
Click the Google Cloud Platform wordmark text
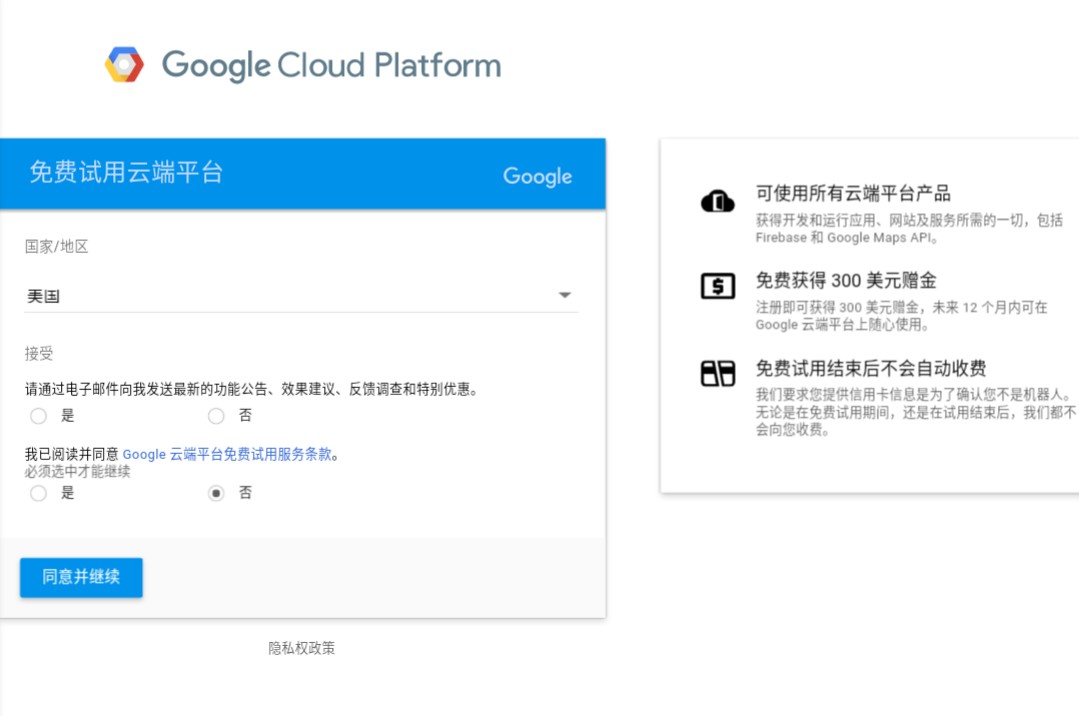[x=331, y=66]
